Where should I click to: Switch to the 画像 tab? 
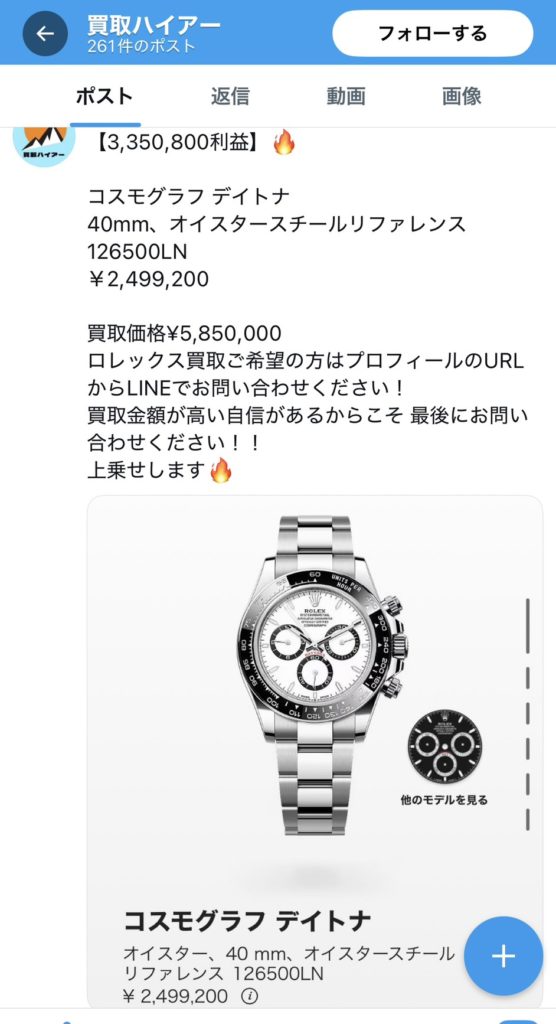point(462,97)
